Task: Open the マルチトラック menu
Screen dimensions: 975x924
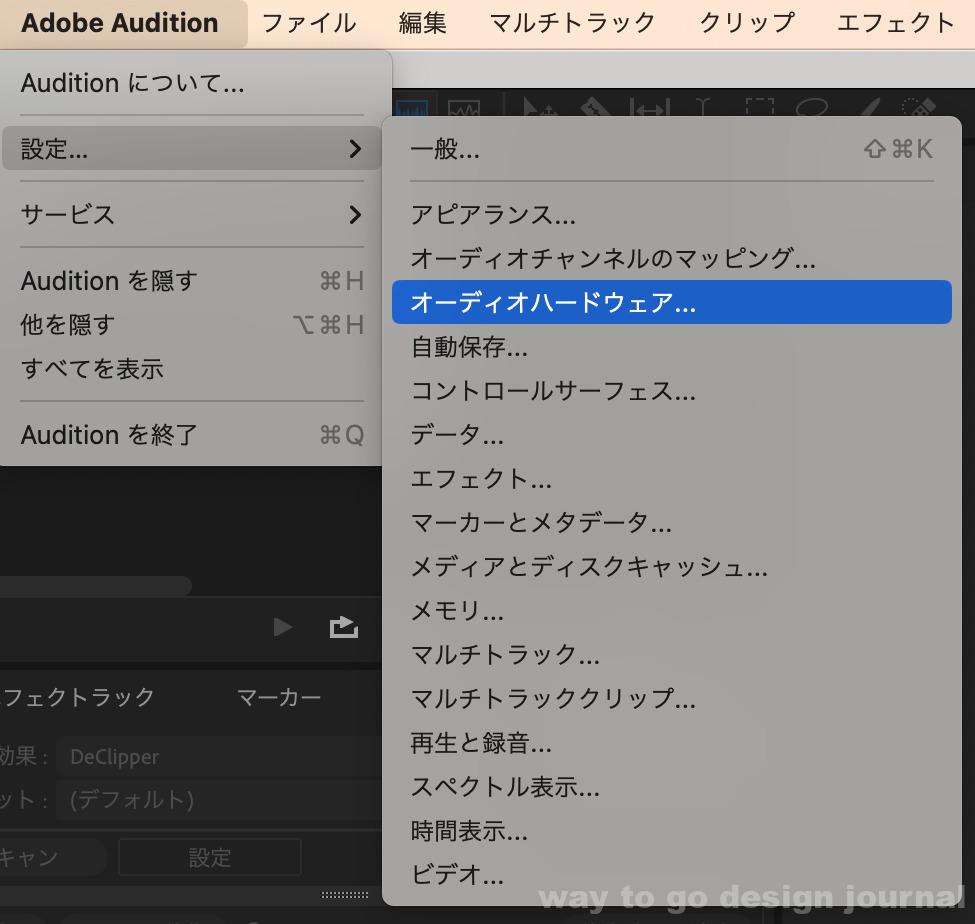Action: pyautogui.click(x=572, y=23)
